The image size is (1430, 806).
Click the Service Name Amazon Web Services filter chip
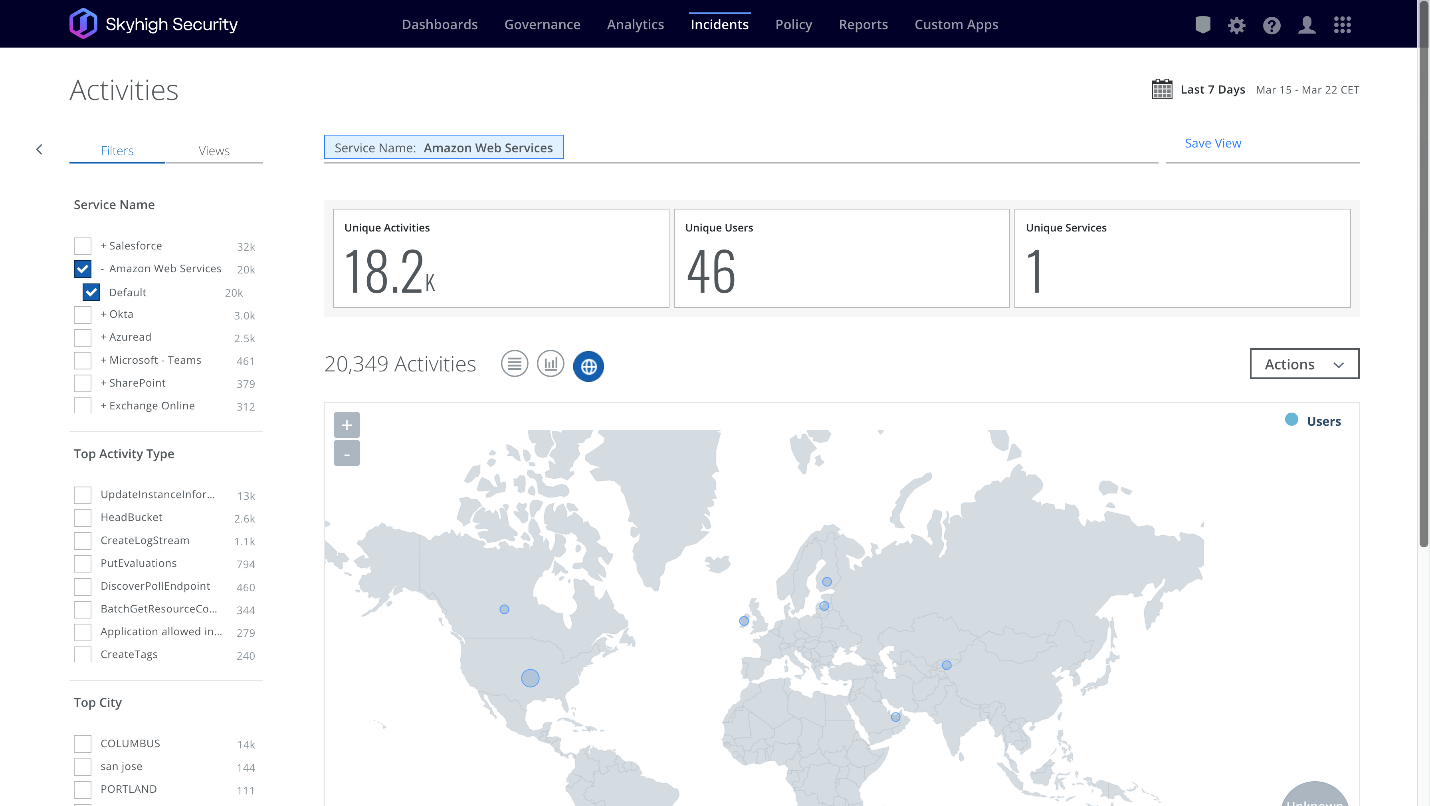coord(444,148)
